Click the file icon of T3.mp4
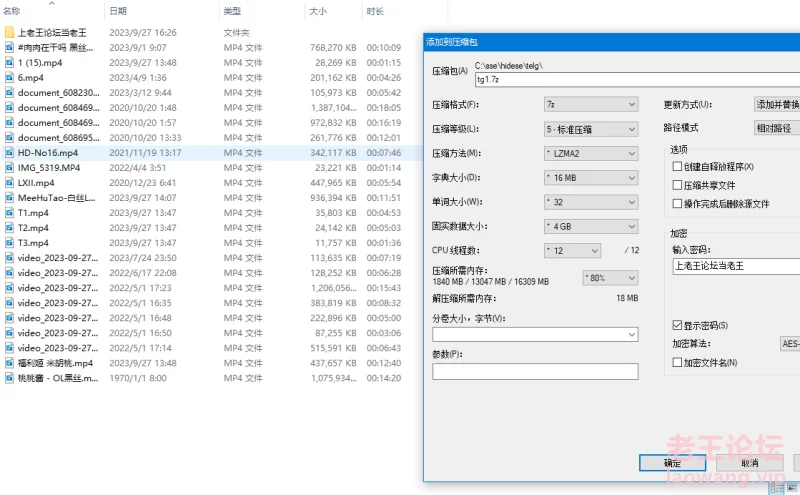Viewport: 800px width, 495px height. (9, 243)
